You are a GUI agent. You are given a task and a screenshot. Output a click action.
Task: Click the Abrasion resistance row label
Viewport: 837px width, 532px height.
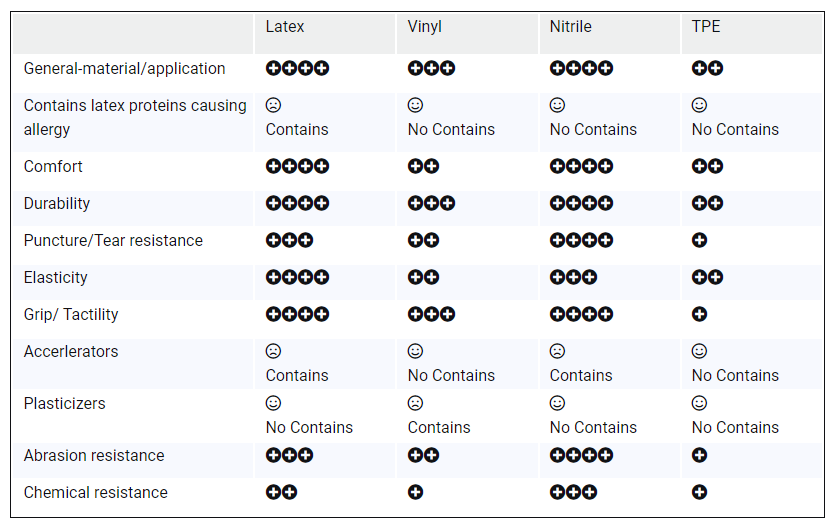(x=94, y=456)
